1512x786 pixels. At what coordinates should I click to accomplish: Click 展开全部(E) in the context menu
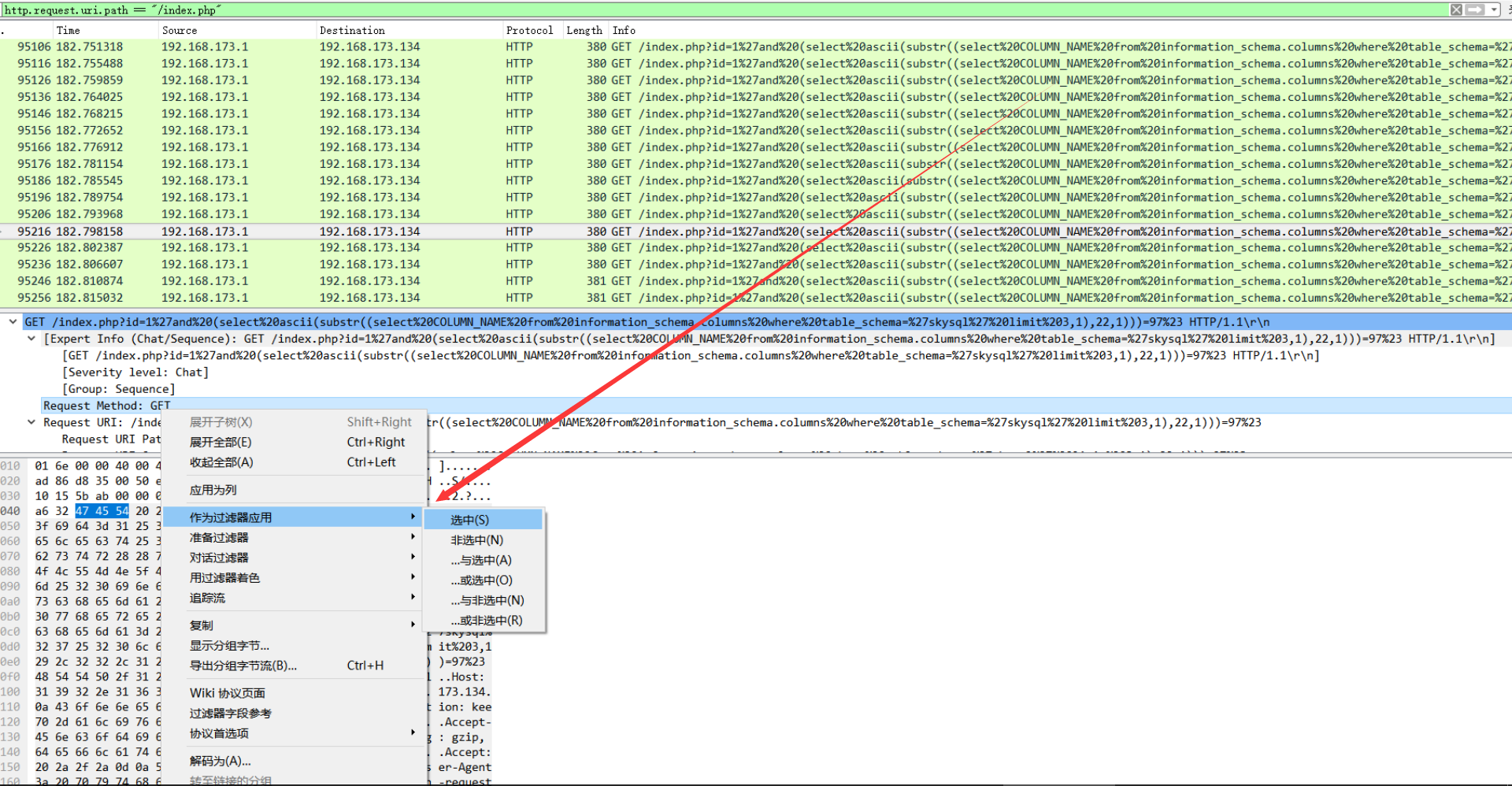click(220, 442)
